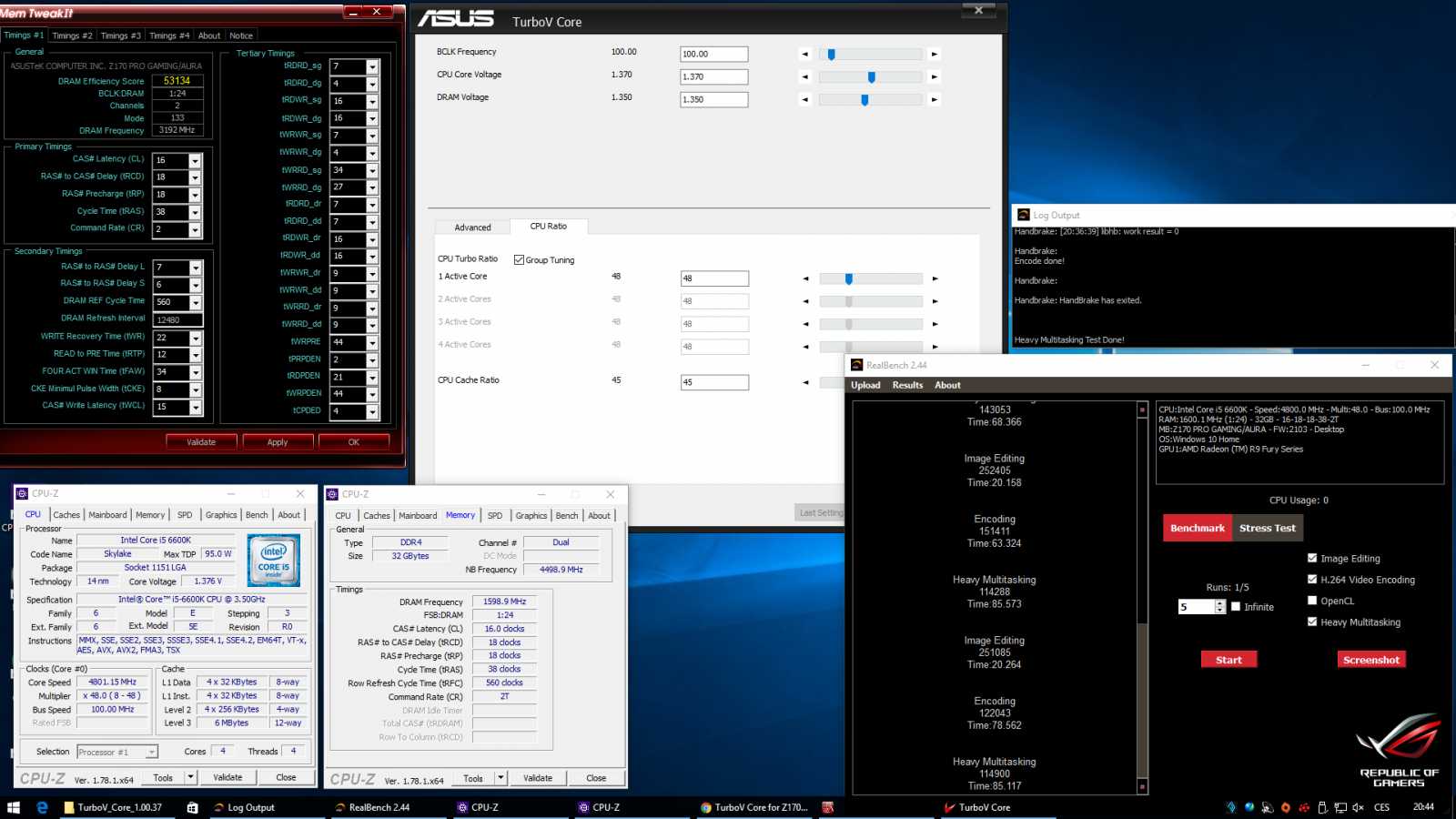Screen dimensions: 1456x819
Task: Decrease CPU Core Voltage with left arrow
Action: tap(804, 77)
